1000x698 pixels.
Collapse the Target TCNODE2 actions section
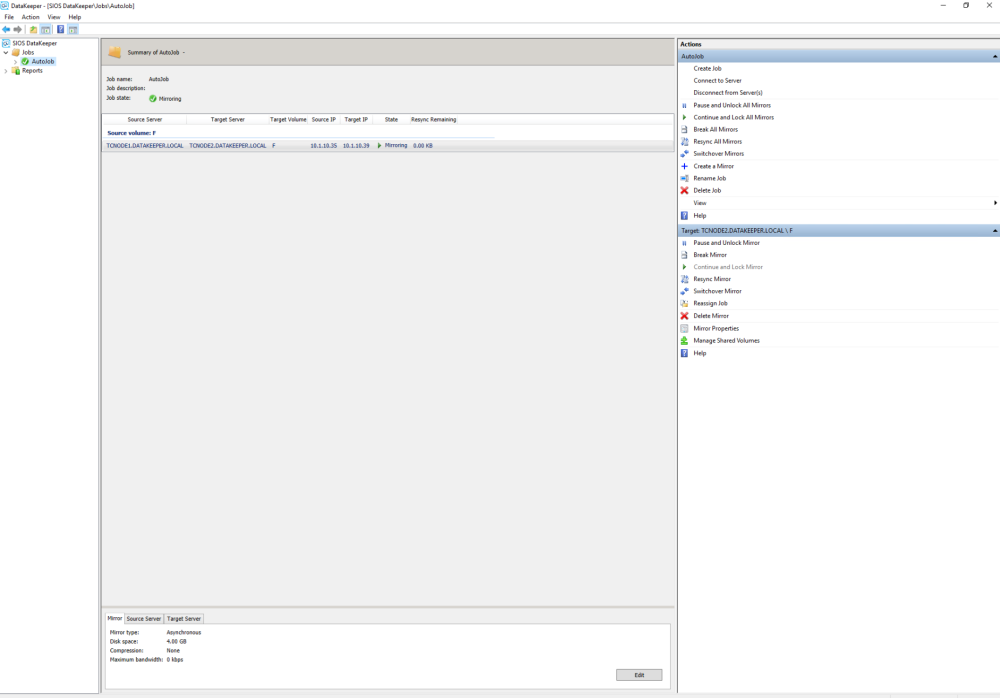click(x=995, y=230)
